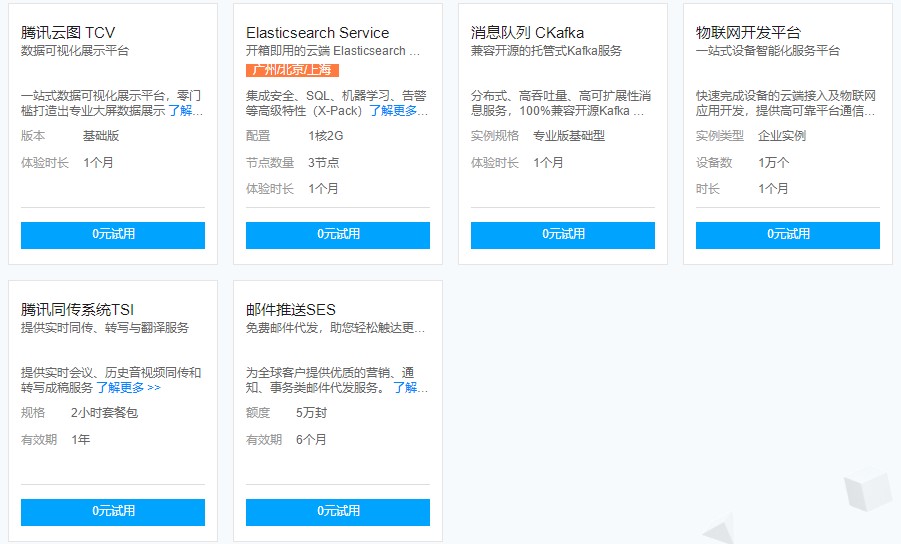The height and width of the screenshot is (544, 901).
Task: Click 0元试用 button for Elasticsearch Service
Action: (338, 235)
